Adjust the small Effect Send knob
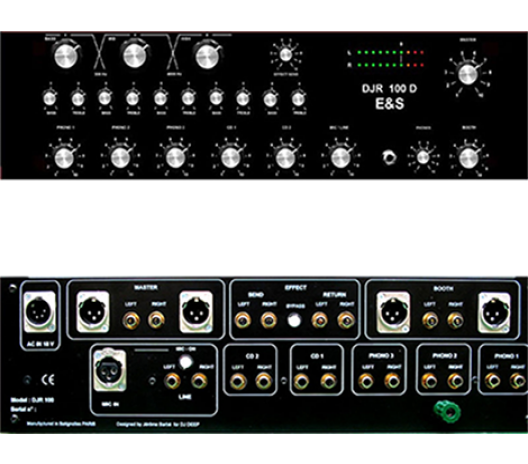 tap(286, 55)
